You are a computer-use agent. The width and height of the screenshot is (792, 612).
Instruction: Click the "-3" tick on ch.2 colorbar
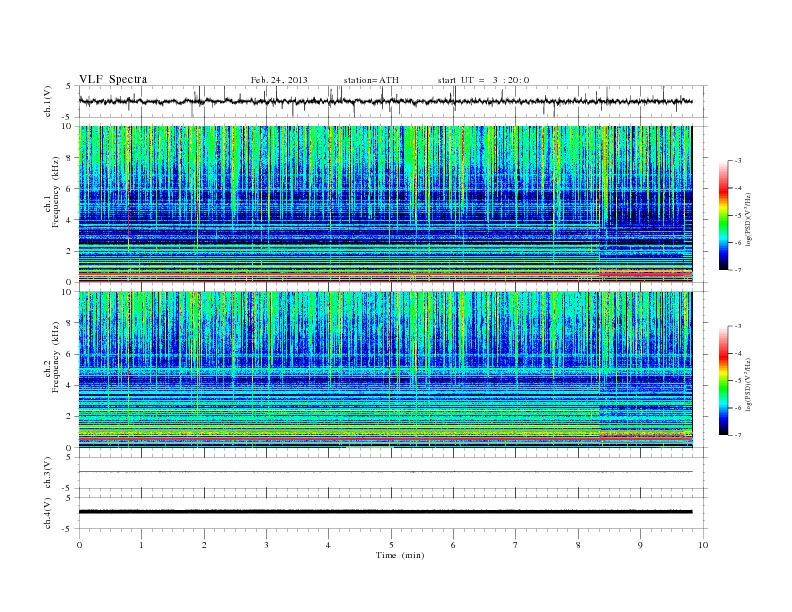coord(738,326)
